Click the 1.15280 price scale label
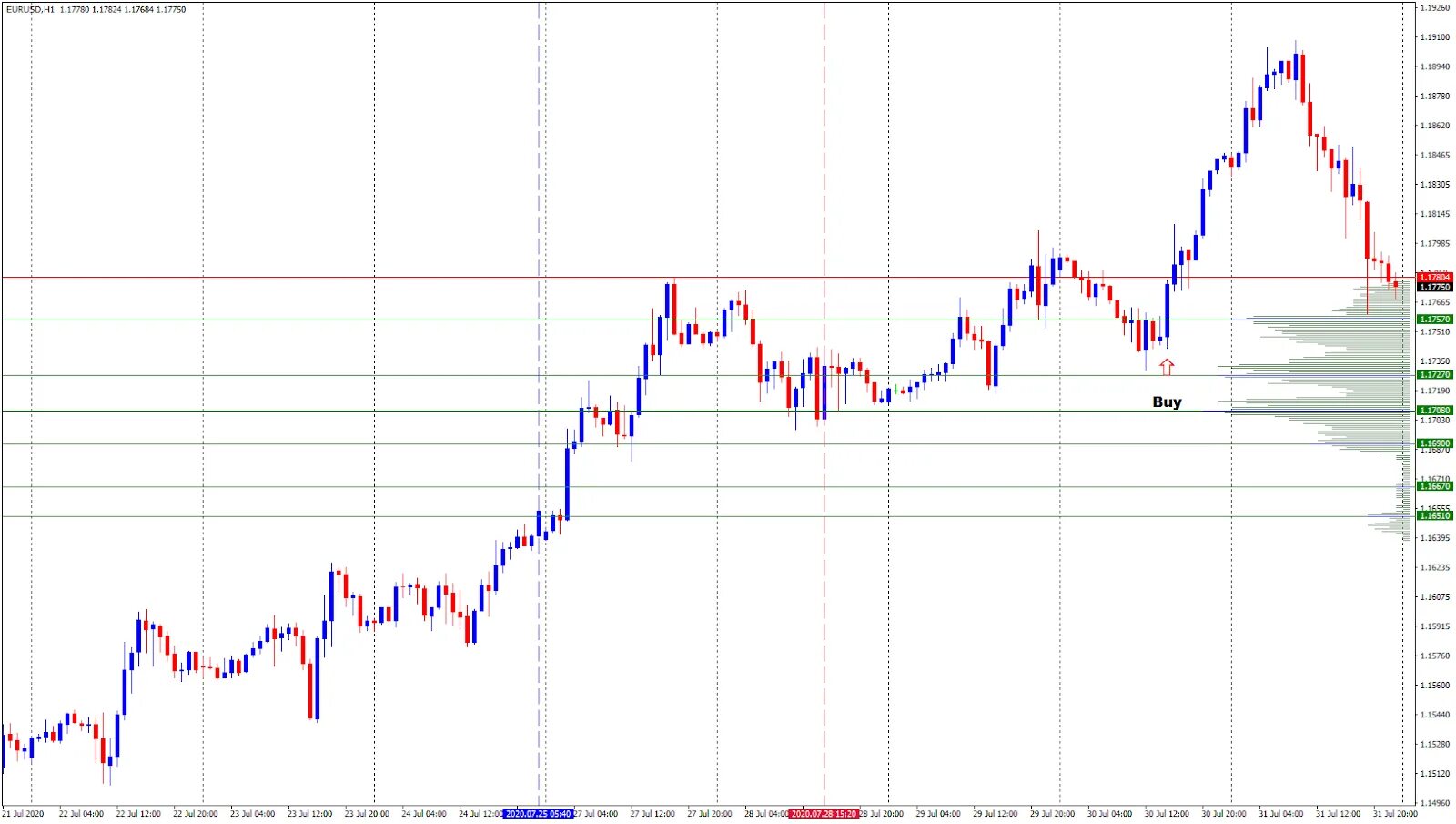The width and height of the screenshot is (1456, 824). [1435, 745]
